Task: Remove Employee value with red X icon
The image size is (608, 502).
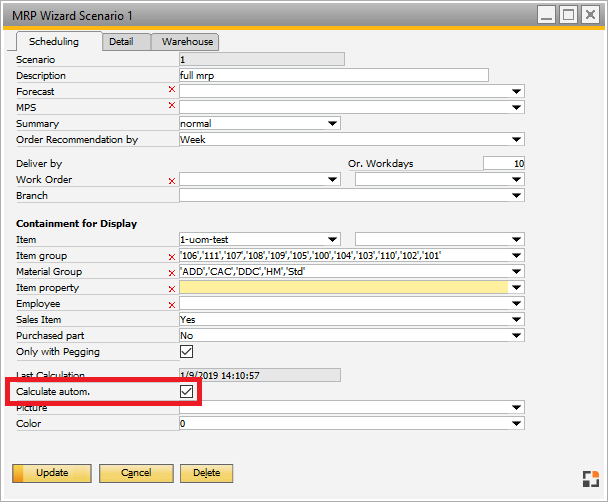Action: [172, 304]
